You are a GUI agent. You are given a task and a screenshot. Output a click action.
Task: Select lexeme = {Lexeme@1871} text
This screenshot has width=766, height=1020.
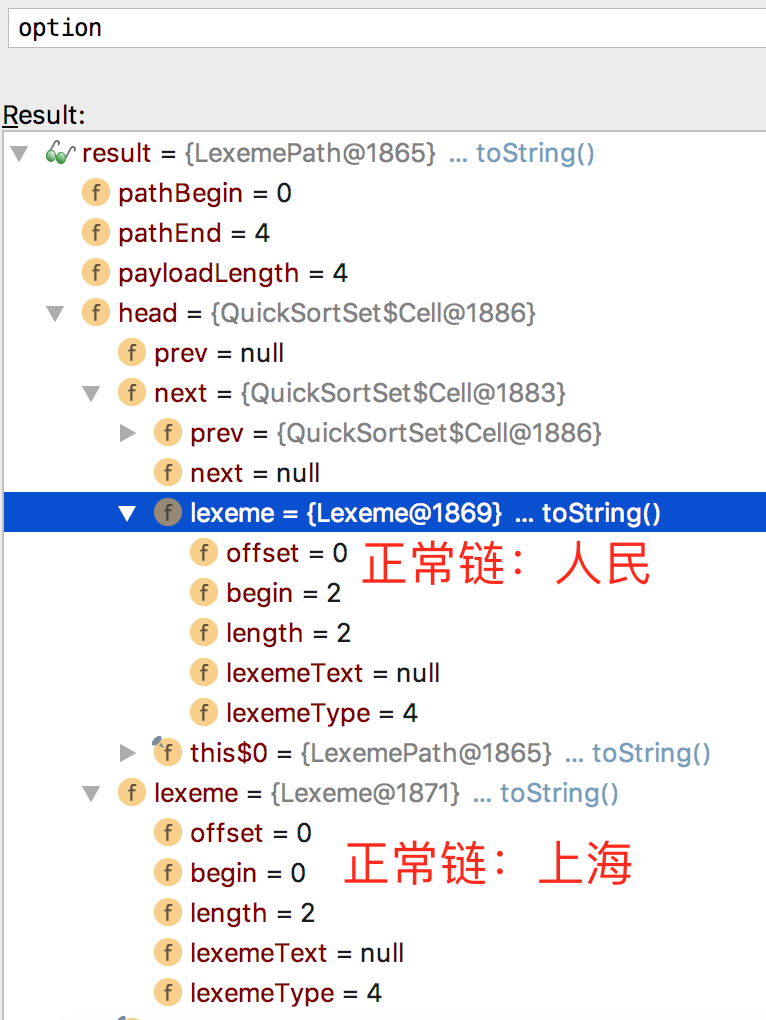[307, 793]
